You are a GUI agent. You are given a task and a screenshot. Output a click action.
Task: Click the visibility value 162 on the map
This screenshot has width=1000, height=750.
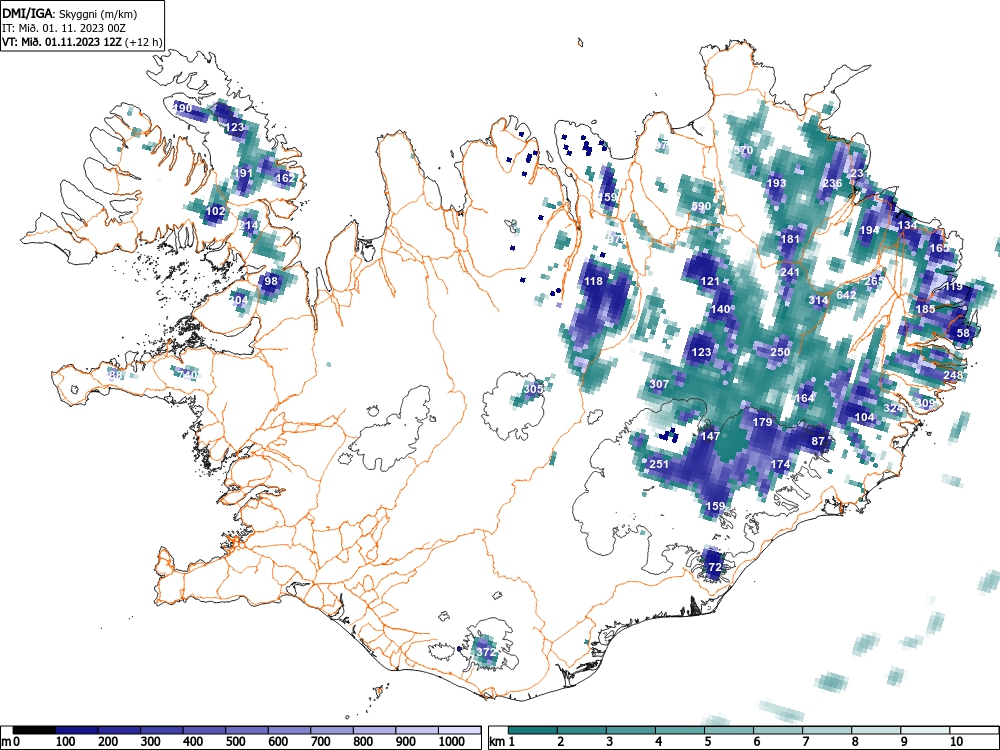[x=285, y=178]
